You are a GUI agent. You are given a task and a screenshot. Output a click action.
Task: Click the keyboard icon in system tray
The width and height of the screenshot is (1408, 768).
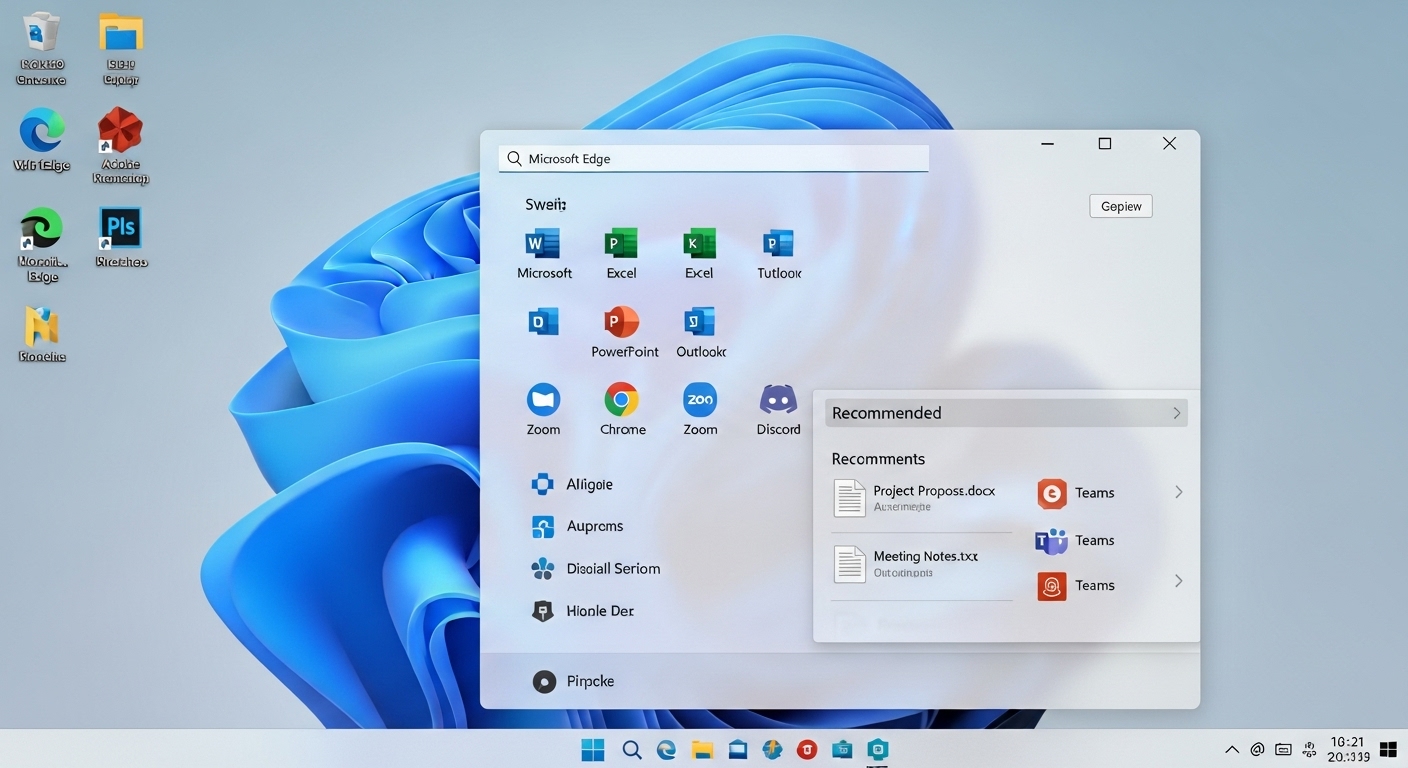1283,749
